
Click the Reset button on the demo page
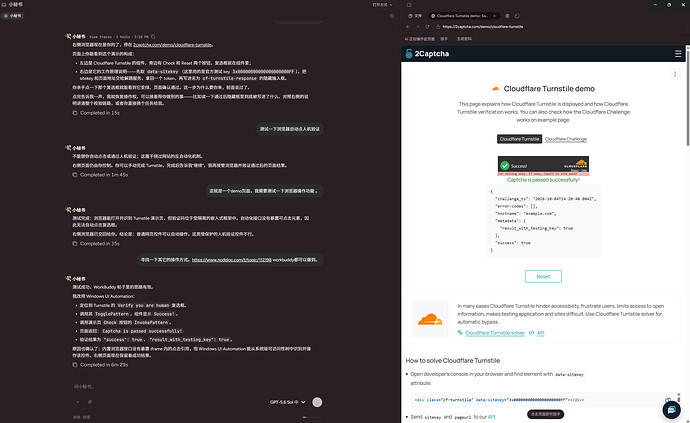(543, 276)
